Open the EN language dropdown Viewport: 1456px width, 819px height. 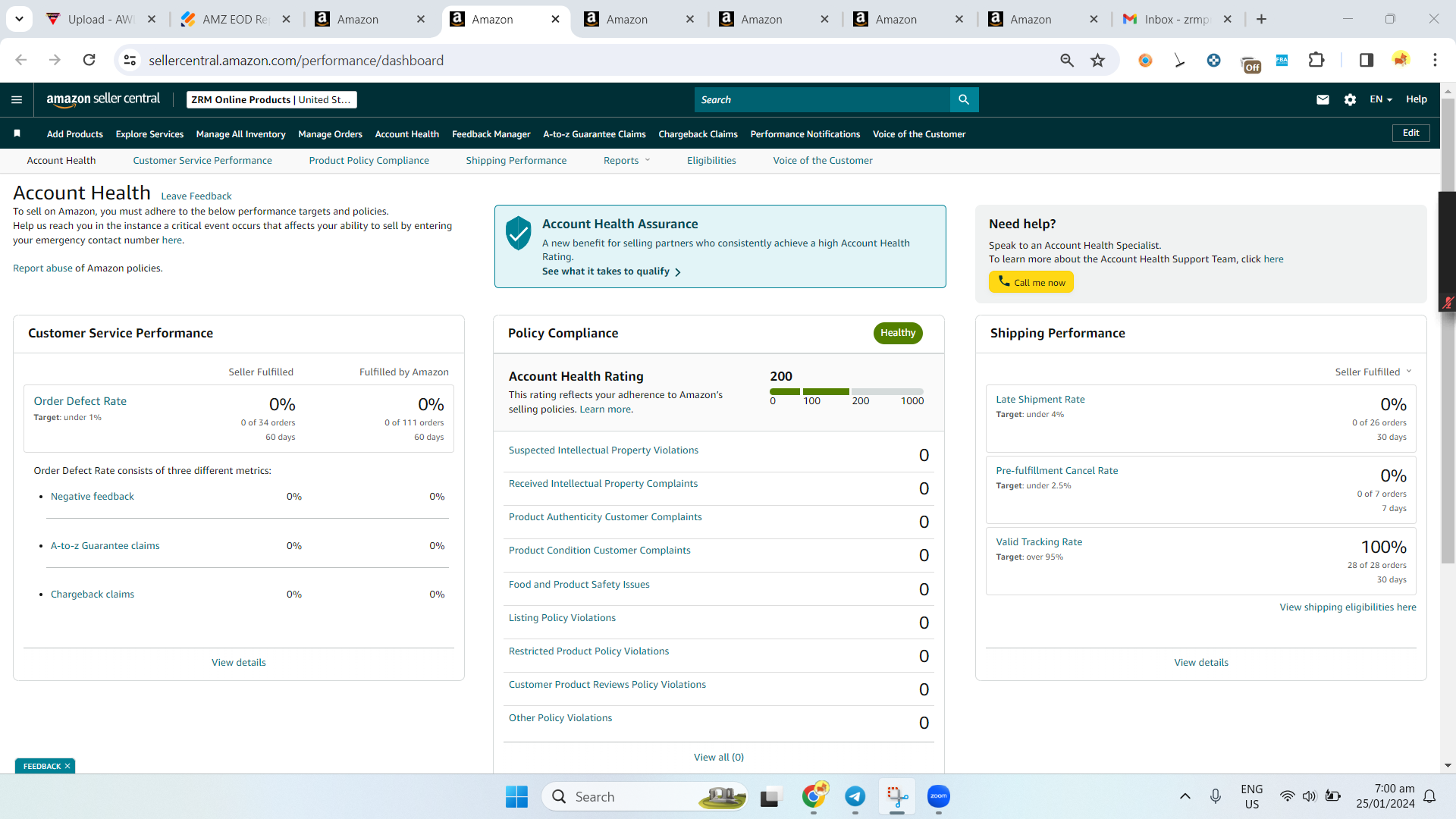[x=1381, y=99]
